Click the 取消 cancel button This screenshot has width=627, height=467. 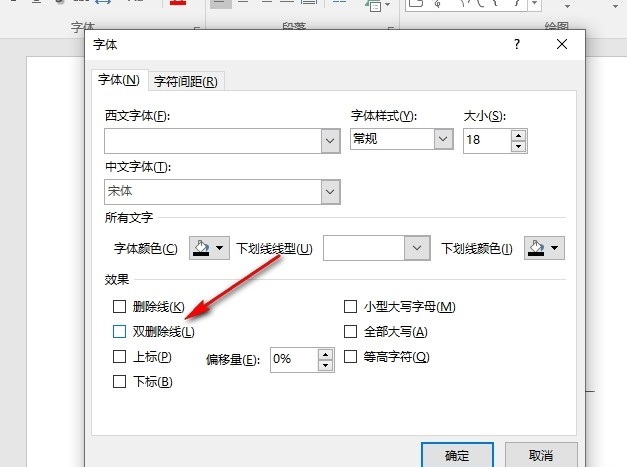pos(540,454)
